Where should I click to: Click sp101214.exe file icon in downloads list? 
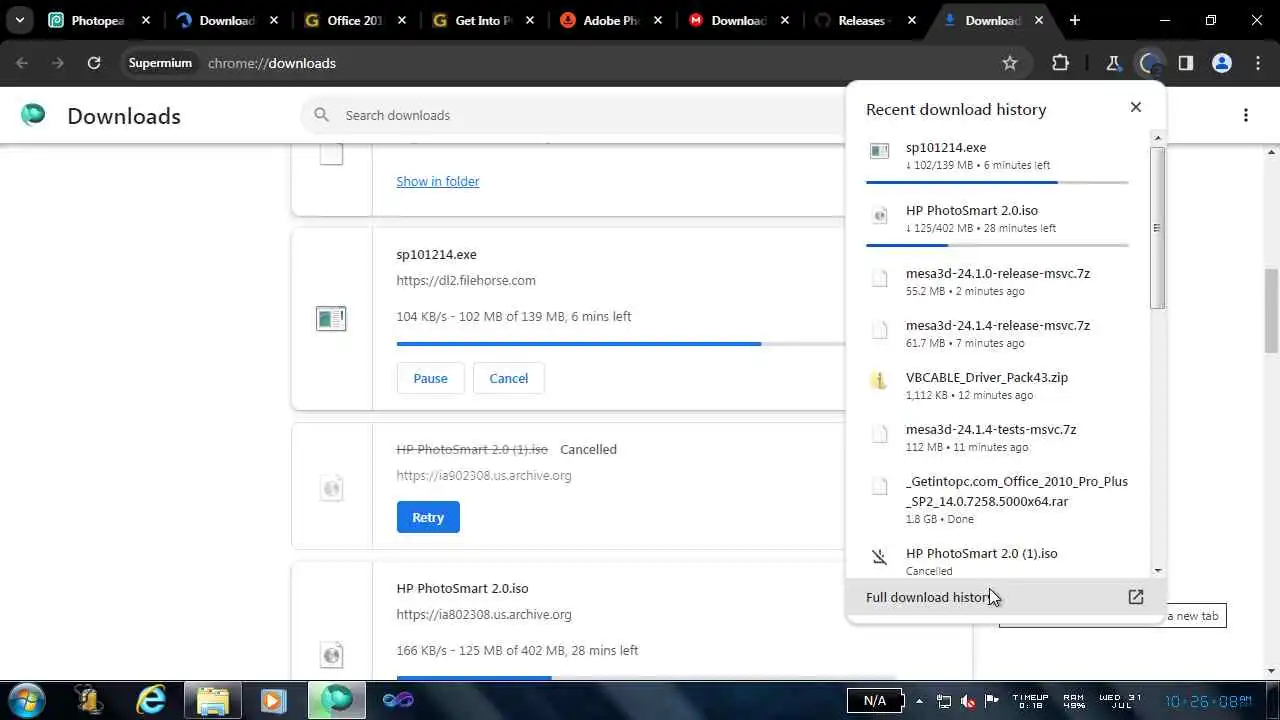click(x=331, y=318)
